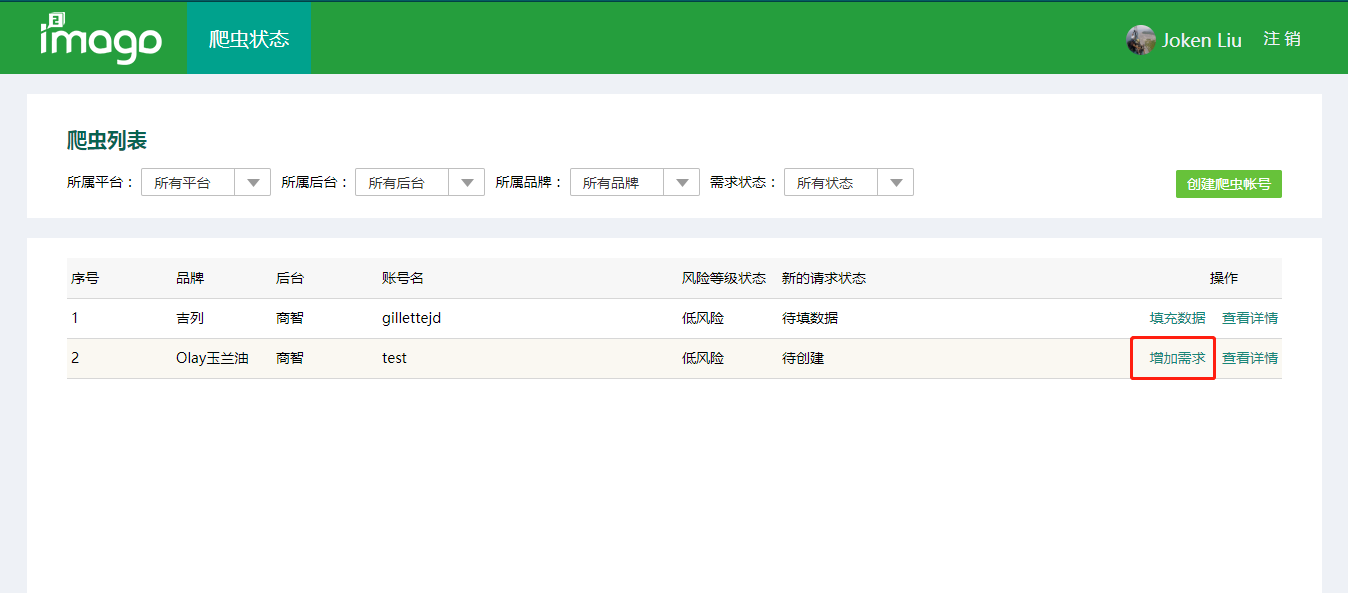This screenshot has height=593, width=1348.
Task: Click the 所属平台 label
Action: (x=100, y=183)
